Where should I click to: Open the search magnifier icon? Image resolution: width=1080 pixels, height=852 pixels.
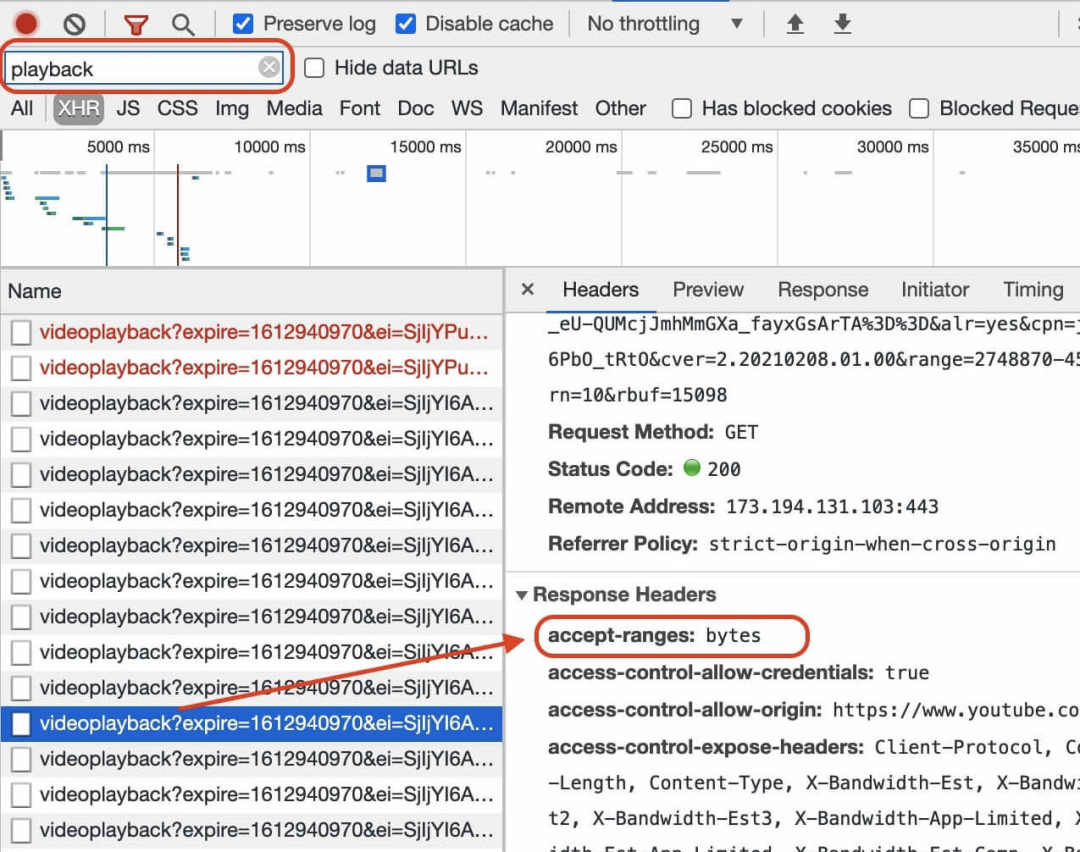[x=183, y=25]
